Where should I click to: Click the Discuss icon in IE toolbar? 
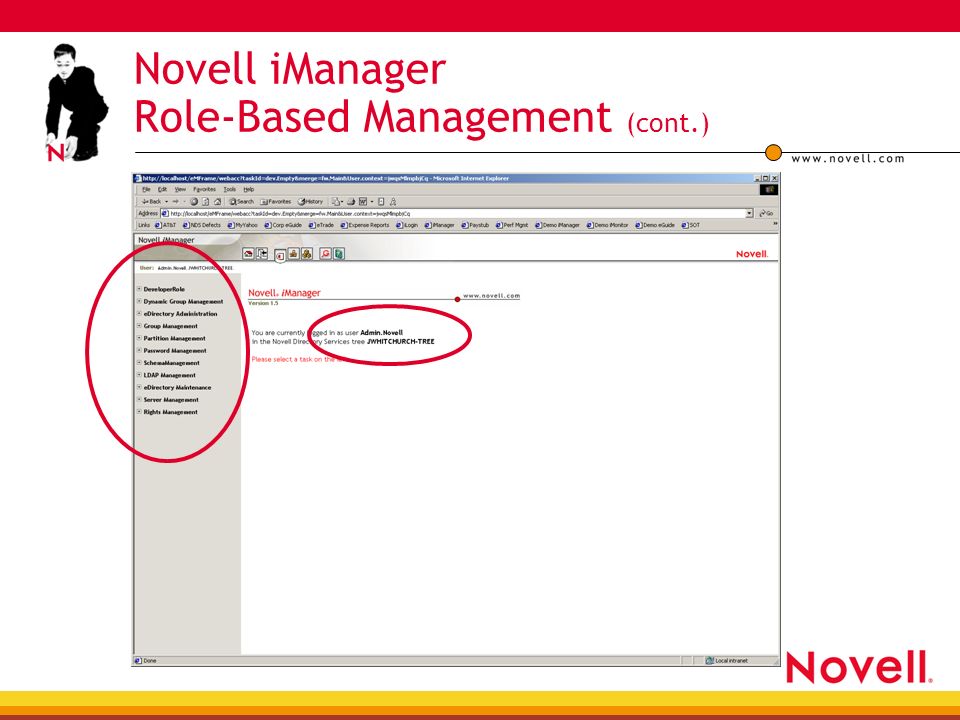pyautogui.click(x=381, y=201)
